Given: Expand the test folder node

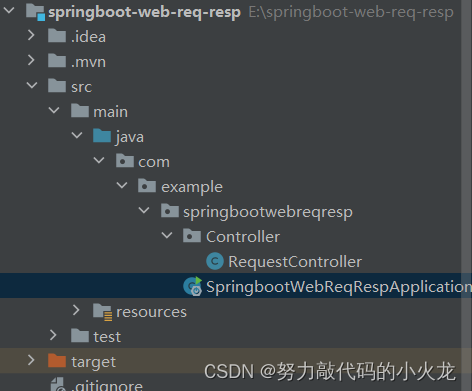Looking at the screenshot, I should tap(53, 335).
